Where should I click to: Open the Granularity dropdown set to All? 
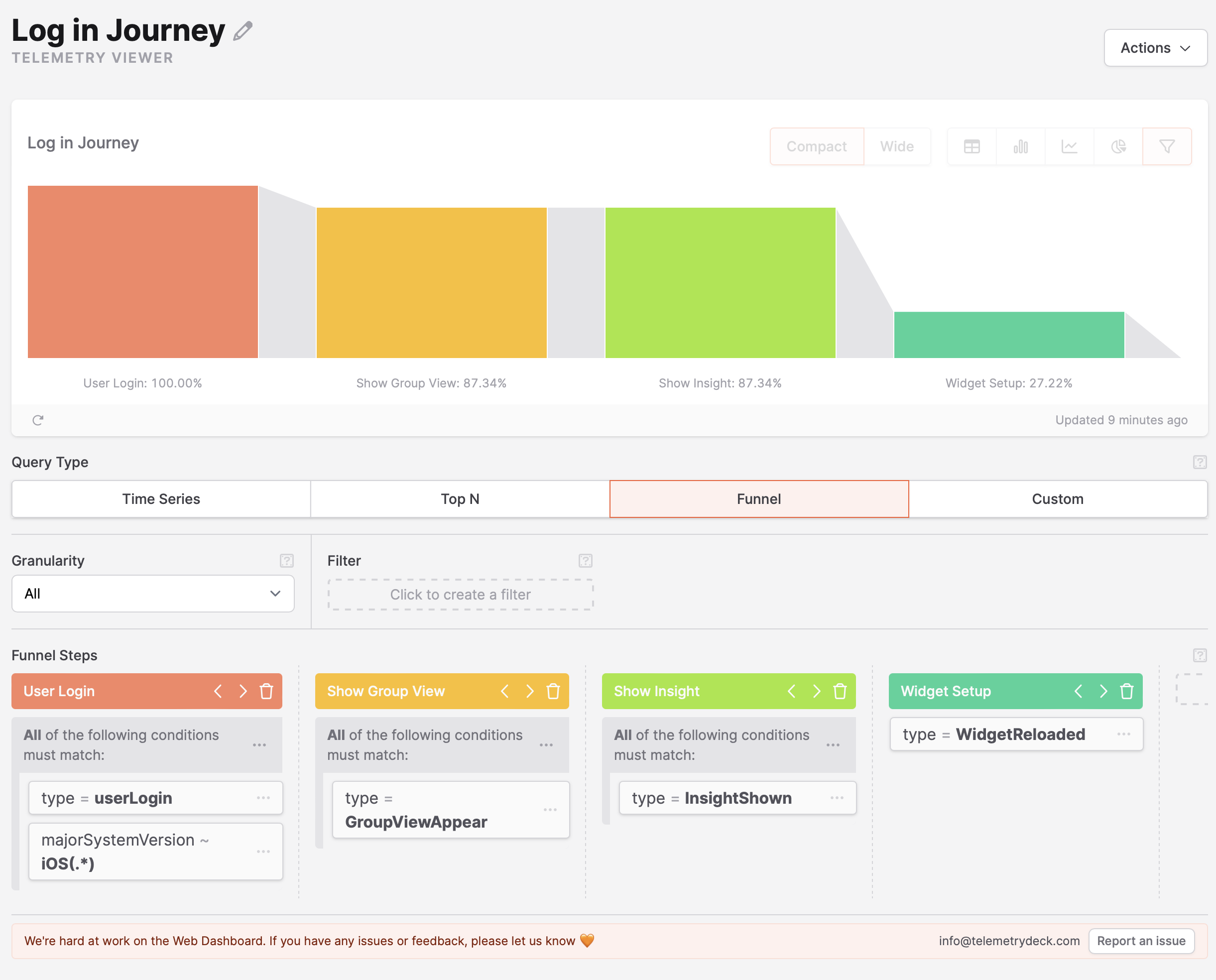(152, 594)
